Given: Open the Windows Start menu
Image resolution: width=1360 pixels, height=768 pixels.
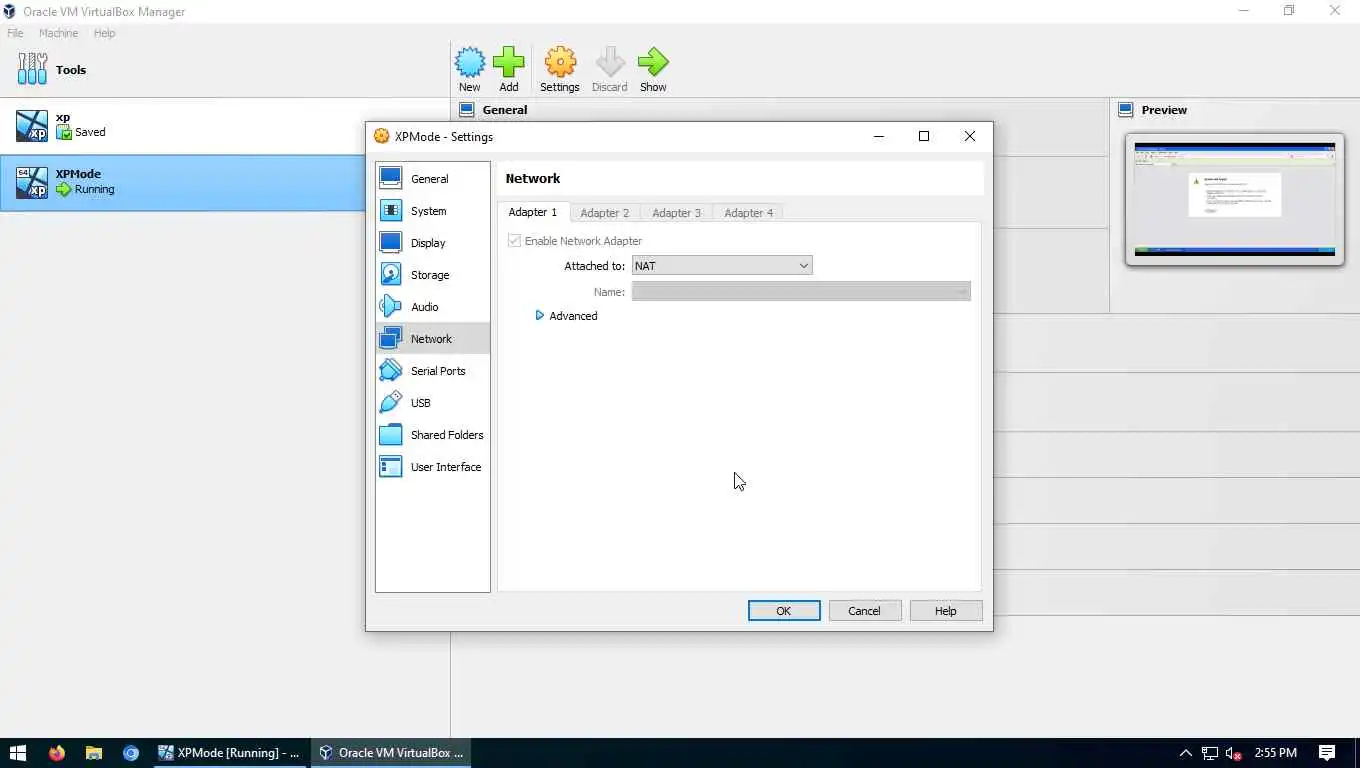Looking at the screenshot, I should click(18, 753).
